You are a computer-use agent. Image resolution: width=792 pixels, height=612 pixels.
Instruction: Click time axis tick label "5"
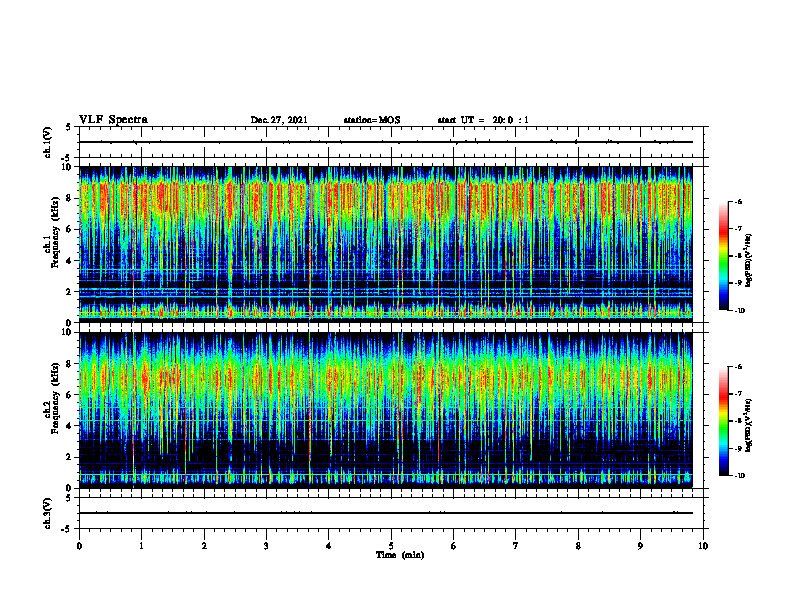[391, 546]
